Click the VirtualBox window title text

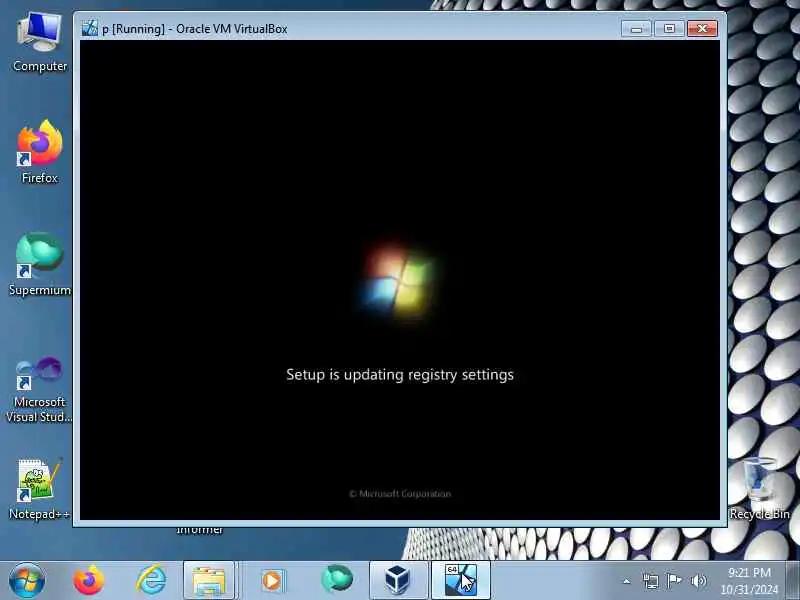point(194,29)
